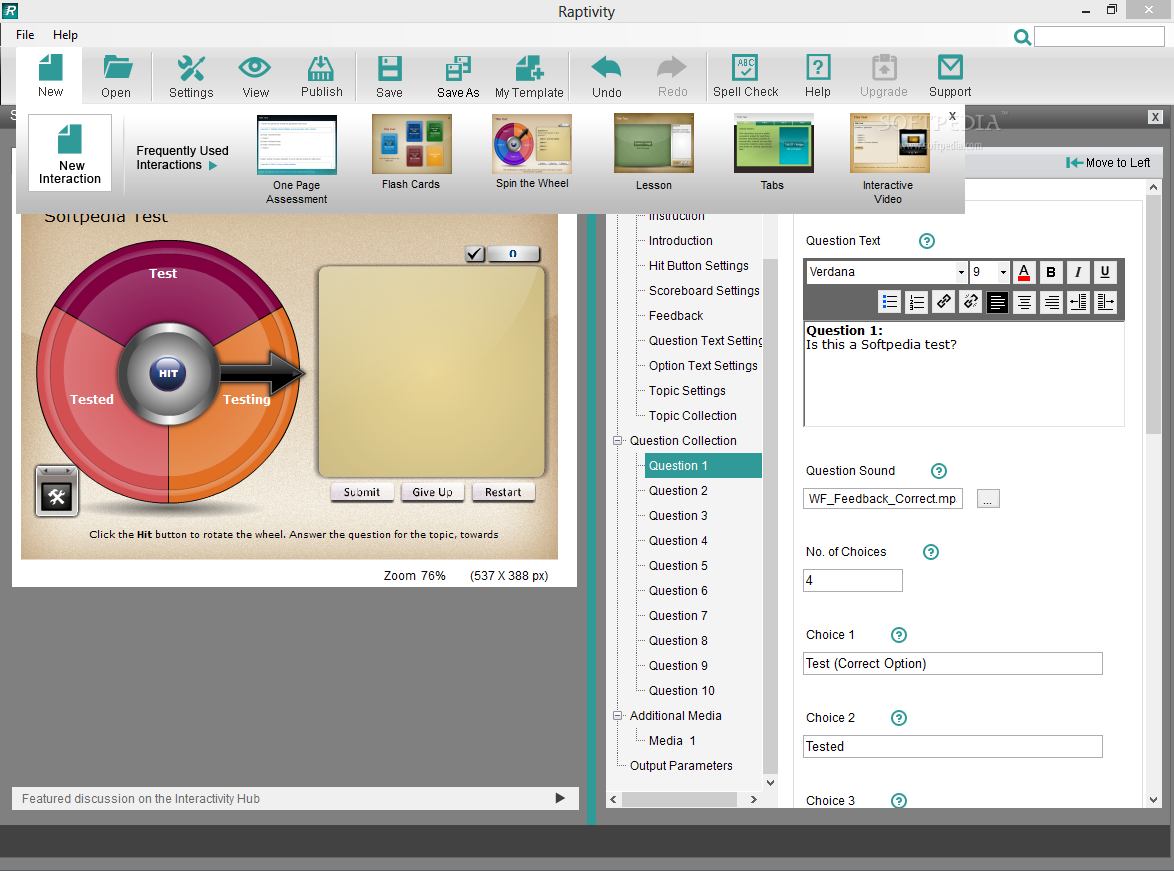Image resolution: width=1174 pixels, height=871 pixels.
Task: Click the Publish toolbar icon
Action: coord(321,76)
